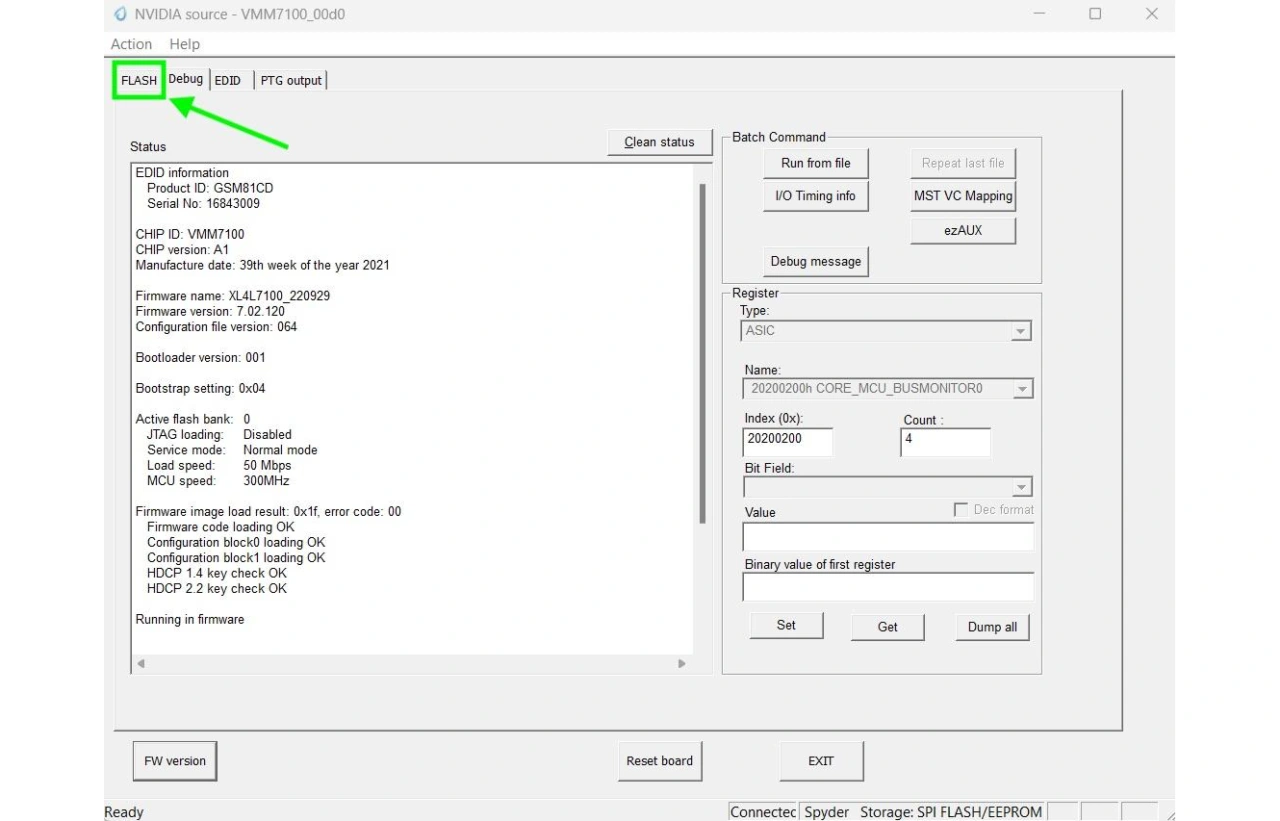Click the Clean status button
1280x821 pixels.
pyautogui.click(x=659, y=141)
